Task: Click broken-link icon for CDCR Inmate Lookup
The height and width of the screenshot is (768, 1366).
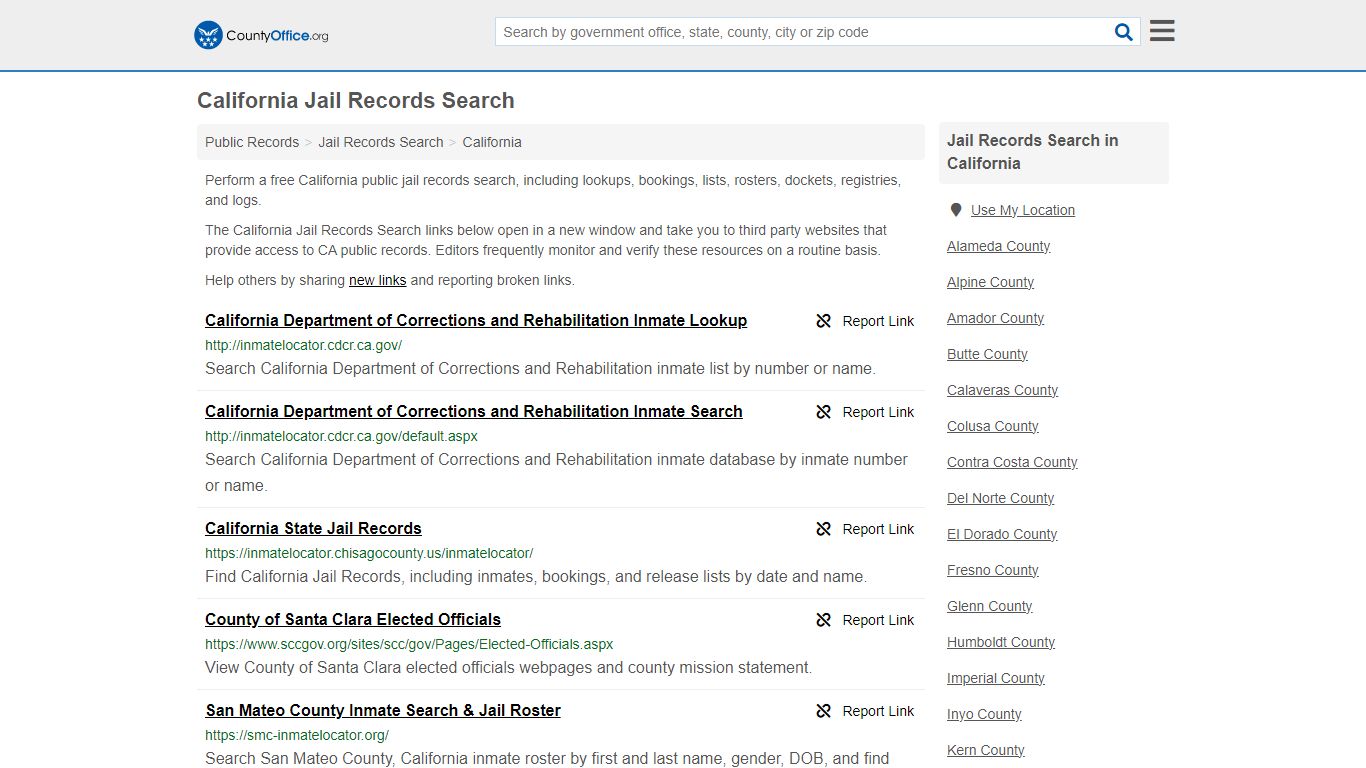Action: point(824,321)
